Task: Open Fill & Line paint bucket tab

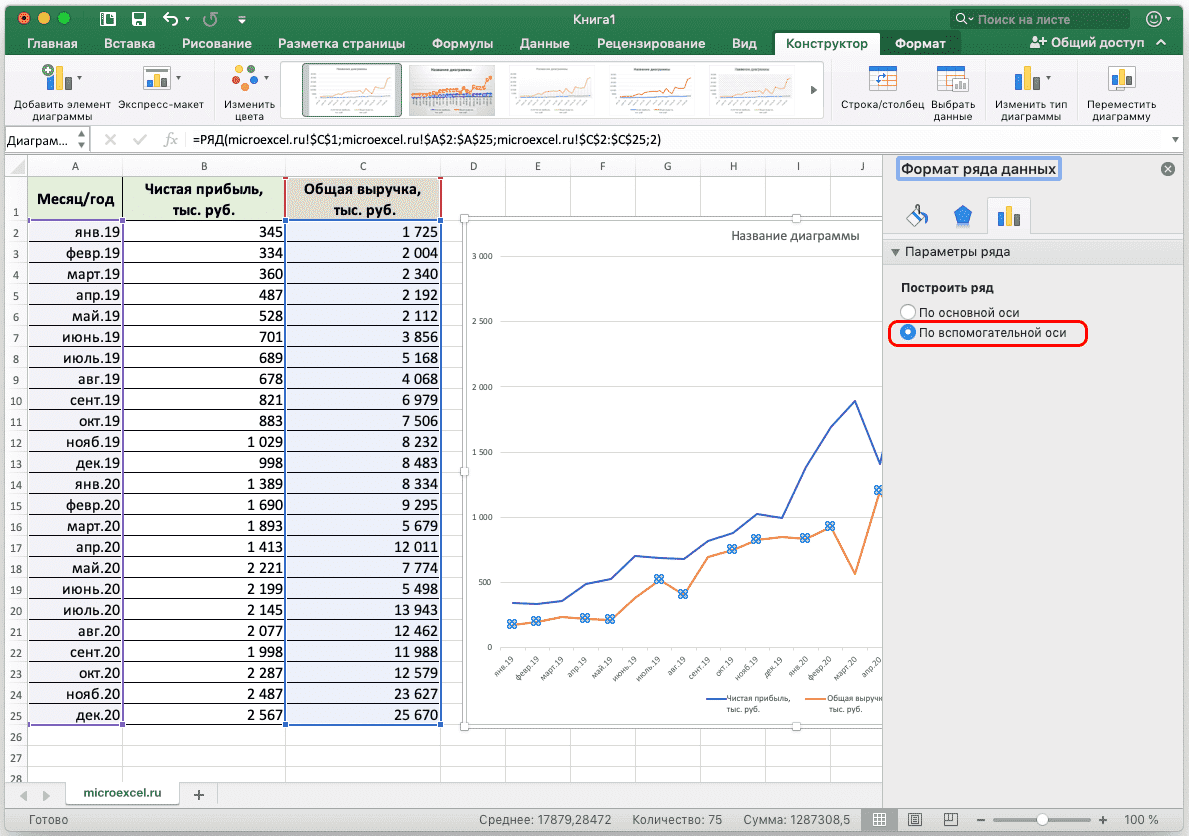Action: pyautogui.click(x=916, y=215)
